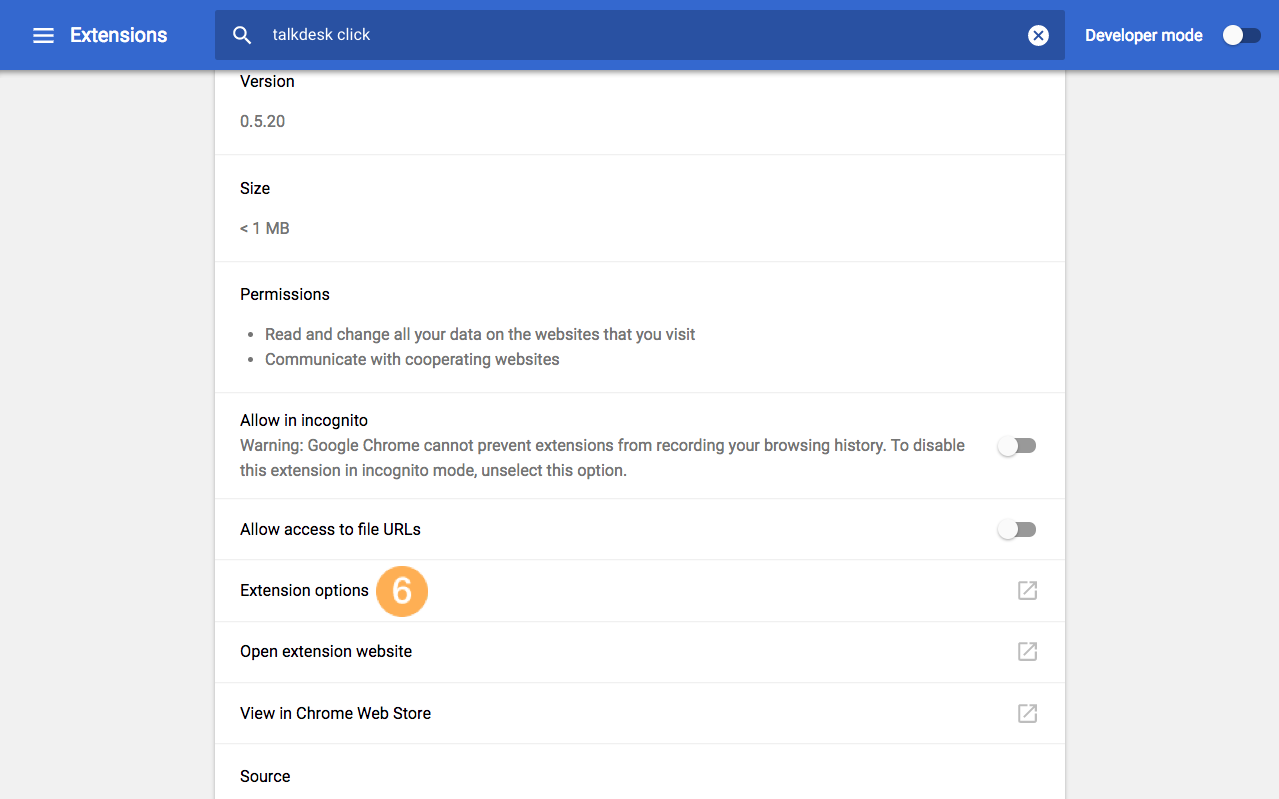Click the Extensions page title
Viewport: 1279px width, 799px height.
[118, 35]
